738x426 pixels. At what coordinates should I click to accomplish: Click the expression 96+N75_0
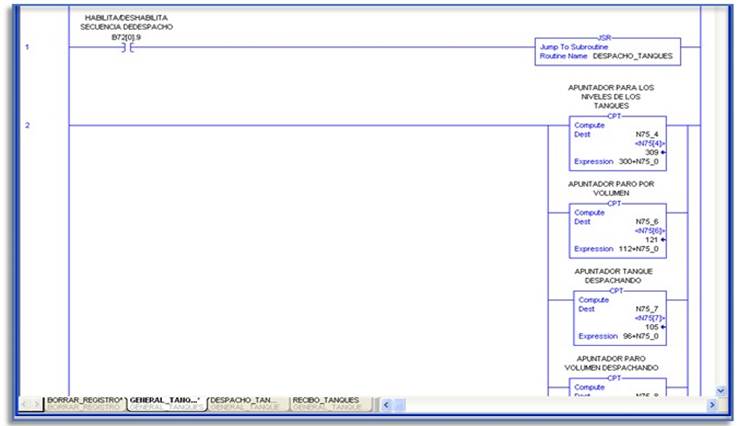(641, 336)
